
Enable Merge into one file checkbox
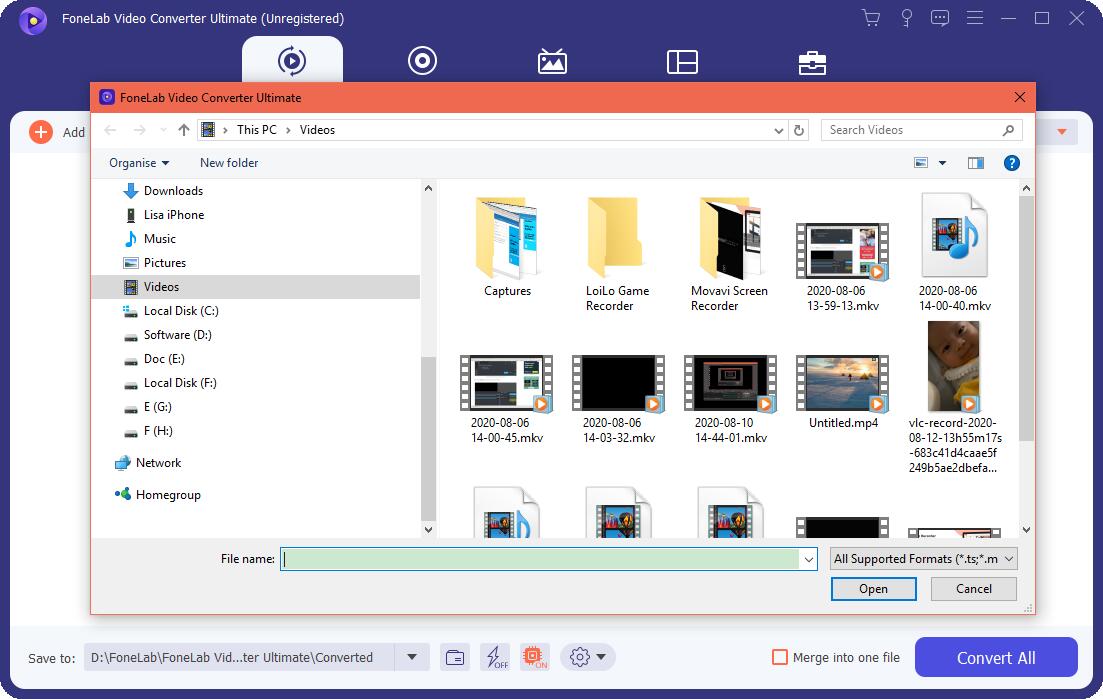click(x=779, y=658)
